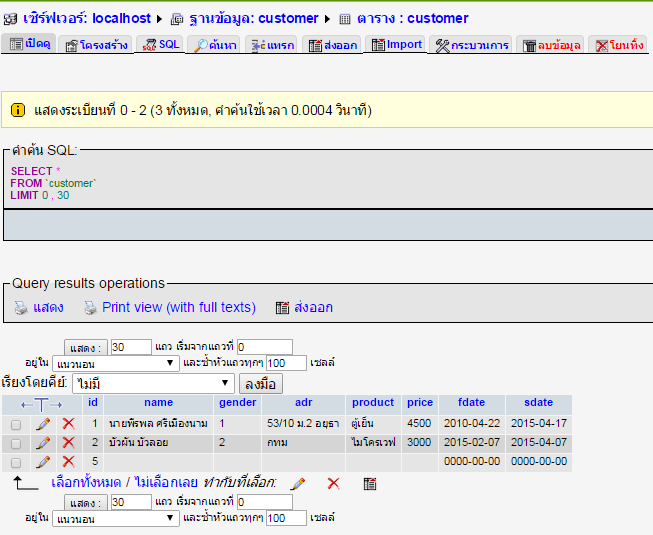
Task: Open the ไม่มี sort key dropdown
Action: pos(152,384)
